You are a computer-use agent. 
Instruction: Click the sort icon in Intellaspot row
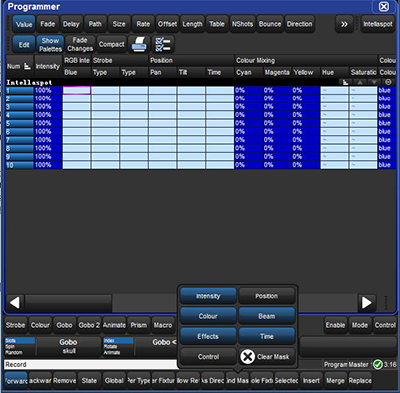(345, 82)
